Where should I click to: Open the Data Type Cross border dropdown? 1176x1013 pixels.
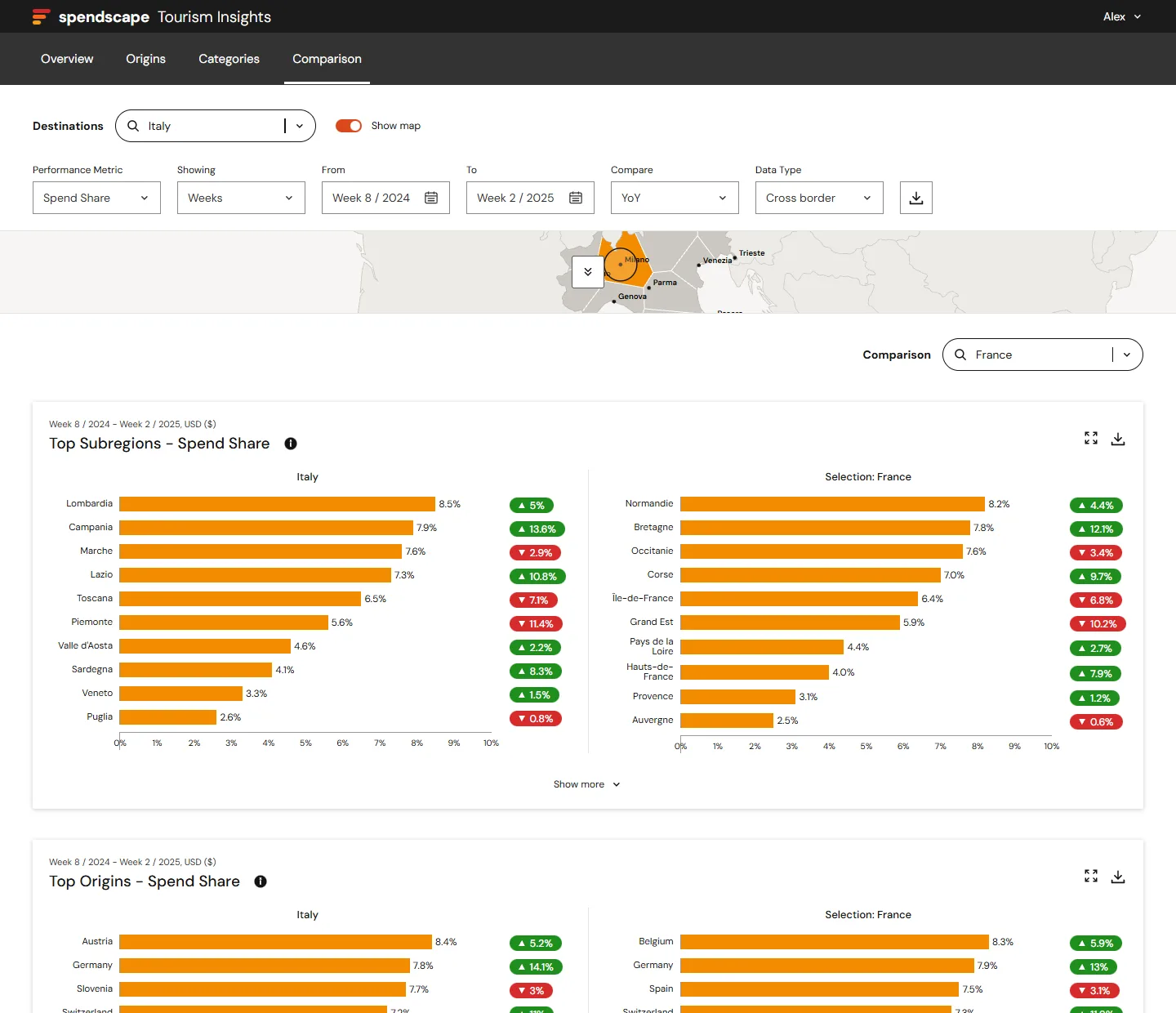(x=819, y=198)
